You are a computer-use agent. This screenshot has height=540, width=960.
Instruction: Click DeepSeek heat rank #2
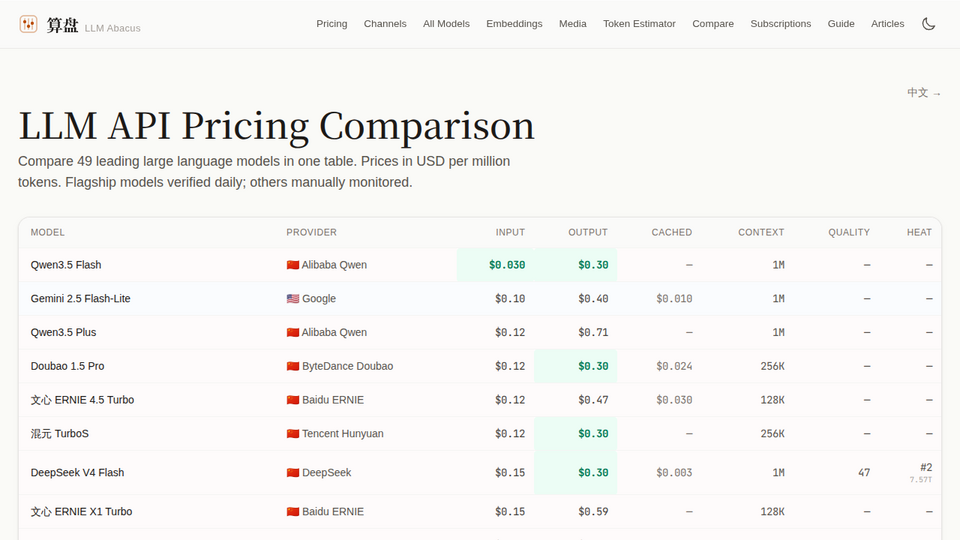(x=926, y=467)
